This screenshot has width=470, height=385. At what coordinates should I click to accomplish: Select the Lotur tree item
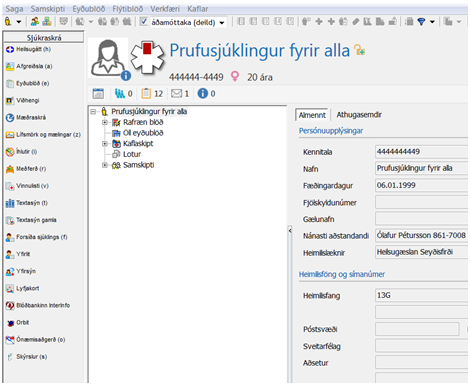coord(132,154)
